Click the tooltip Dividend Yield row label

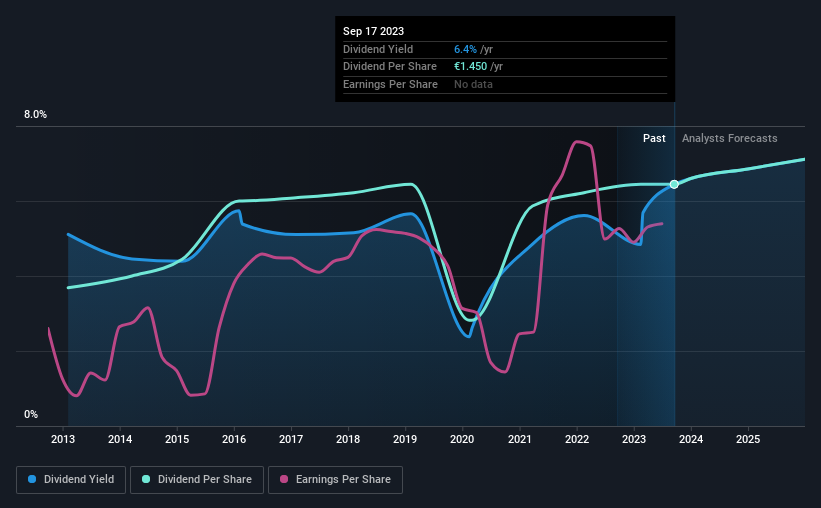point(378,49)
